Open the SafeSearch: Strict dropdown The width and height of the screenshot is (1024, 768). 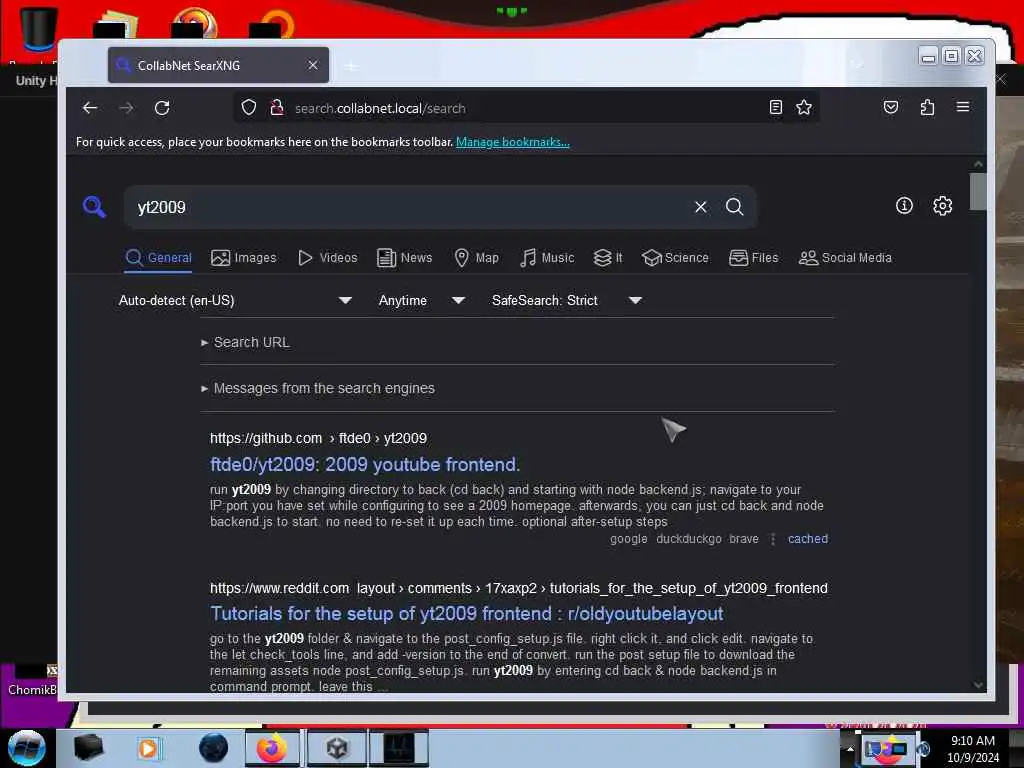(x=567, y=300)
